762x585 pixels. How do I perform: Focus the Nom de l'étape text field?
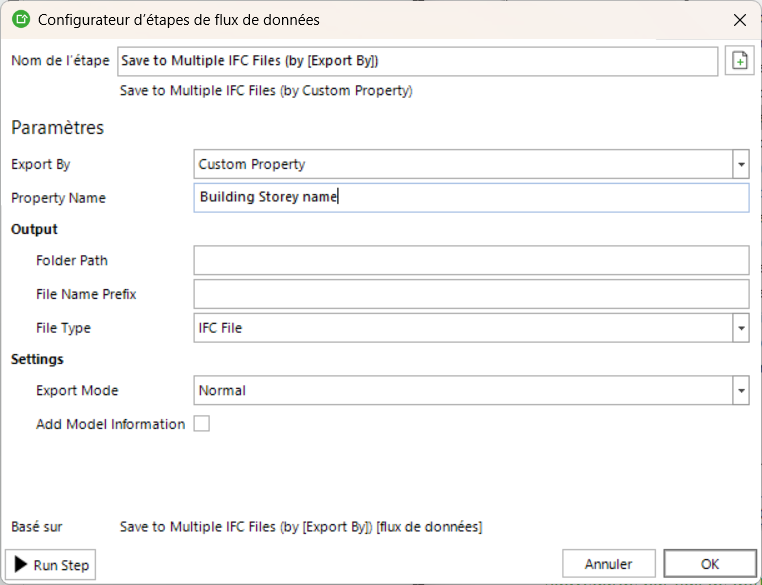point(417,61)
